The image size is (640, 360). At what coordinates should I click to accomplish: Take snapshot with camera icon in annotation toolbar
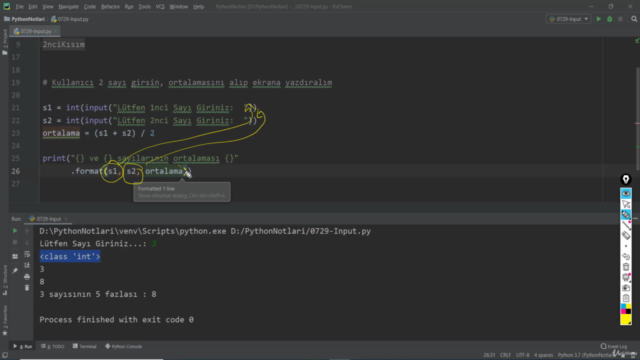[626, 288]
